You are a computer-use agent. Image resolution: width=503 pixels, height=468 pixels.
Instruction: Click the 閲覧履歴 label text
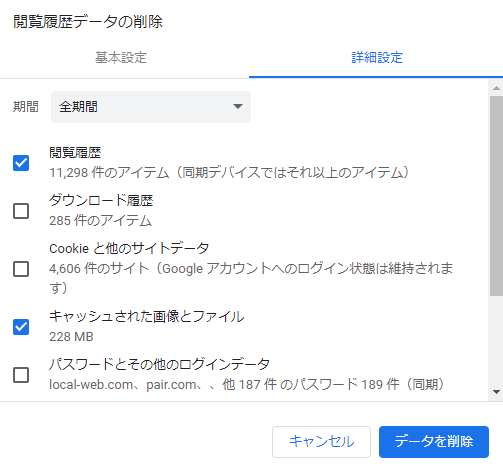click(75, 153)
